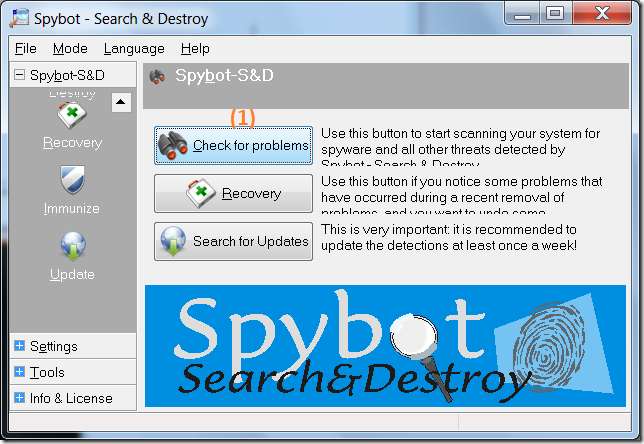
Task: Open the Mode menu
Action: 70,48
